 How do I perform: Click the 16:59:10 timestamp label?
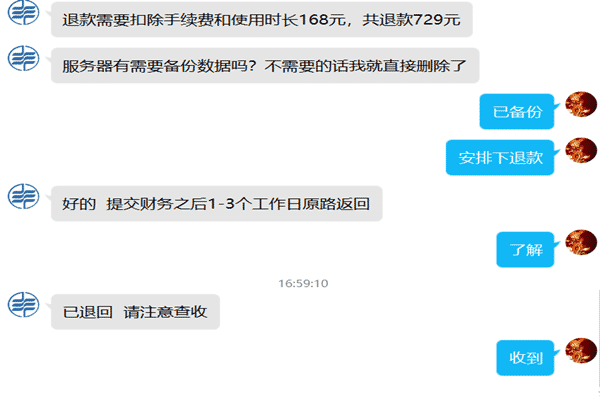click(303, 283)
